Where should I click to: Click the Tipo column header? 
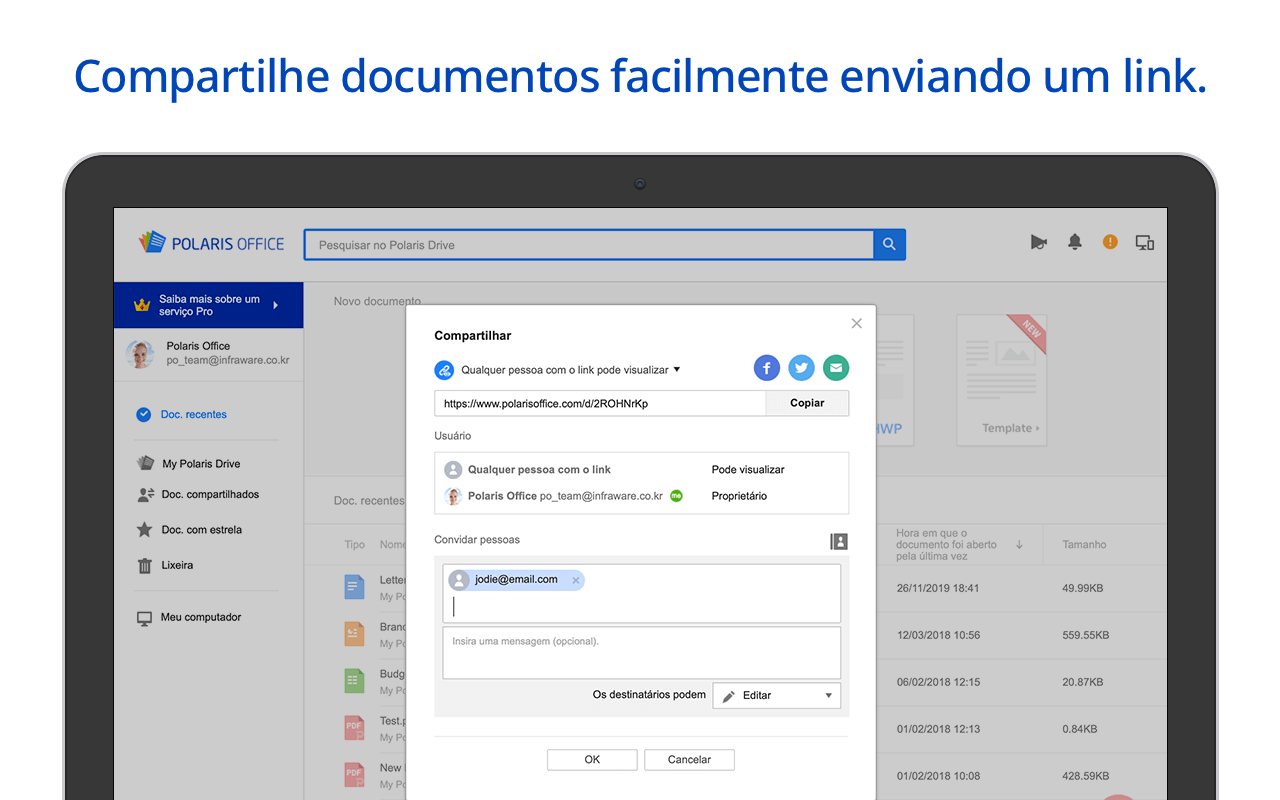(x=355, y=545)
